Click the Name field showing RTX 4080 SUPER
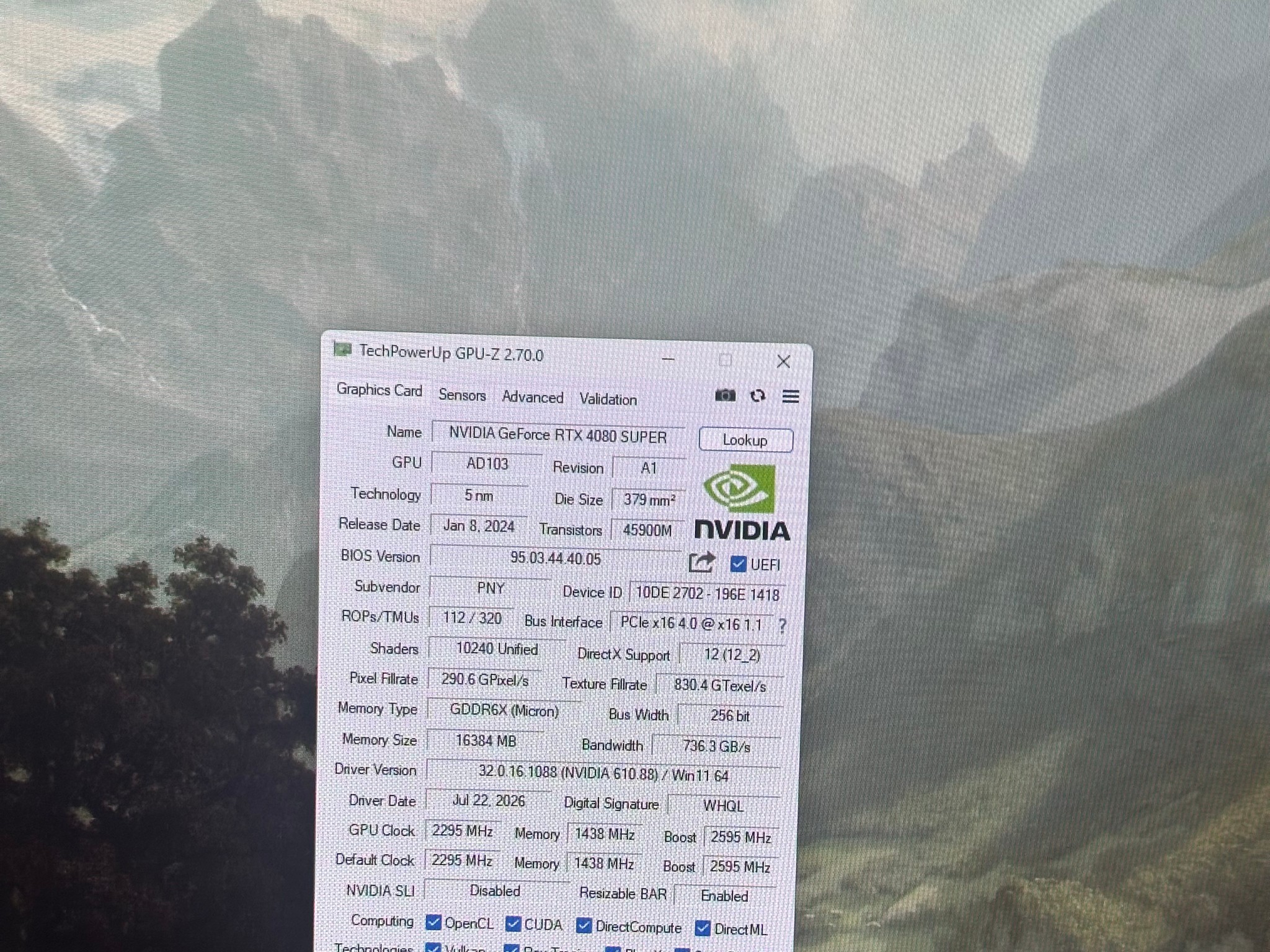This screenshot has width=1270, height=952. (x=558, y=435)
